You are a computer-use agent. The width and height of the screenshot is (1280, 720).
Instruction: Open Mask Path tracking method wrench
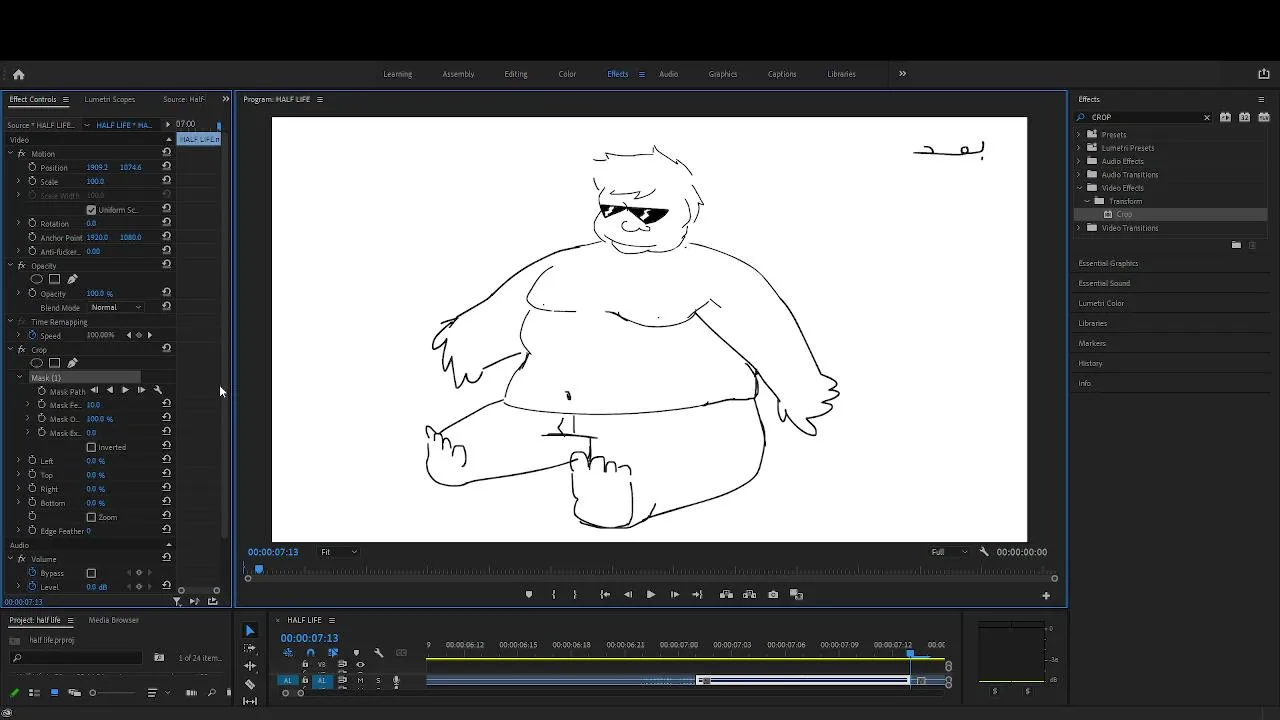[x=157, y=390]
